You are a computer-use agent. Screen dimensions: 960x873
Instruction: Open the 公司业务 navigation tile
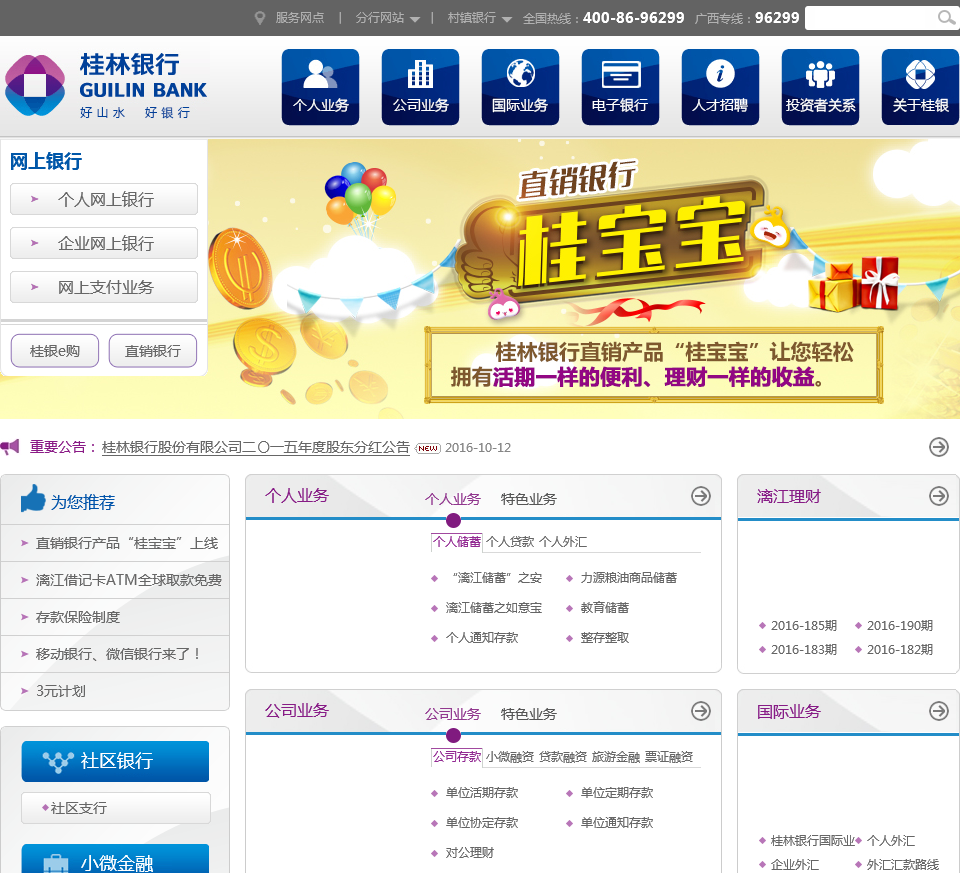tap(420, 87)
